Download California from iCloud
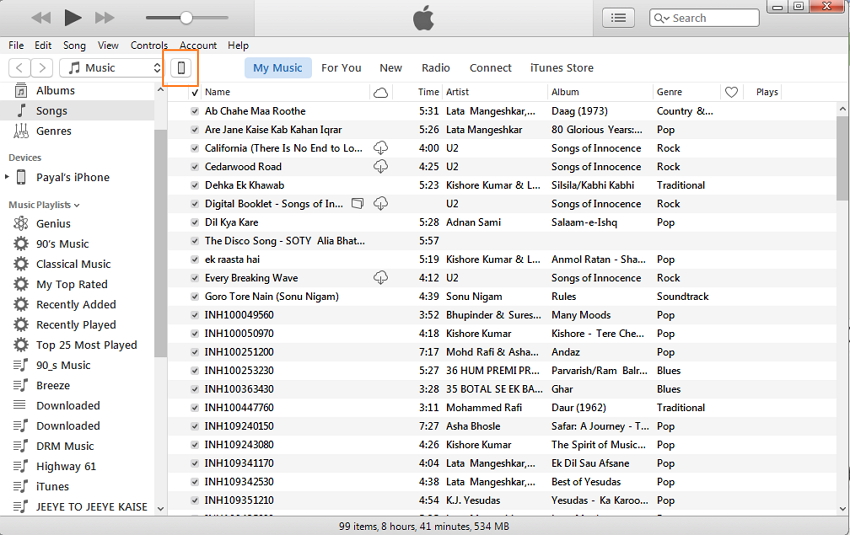This screenshot has height=535, width=850. [x=381, y=148]
